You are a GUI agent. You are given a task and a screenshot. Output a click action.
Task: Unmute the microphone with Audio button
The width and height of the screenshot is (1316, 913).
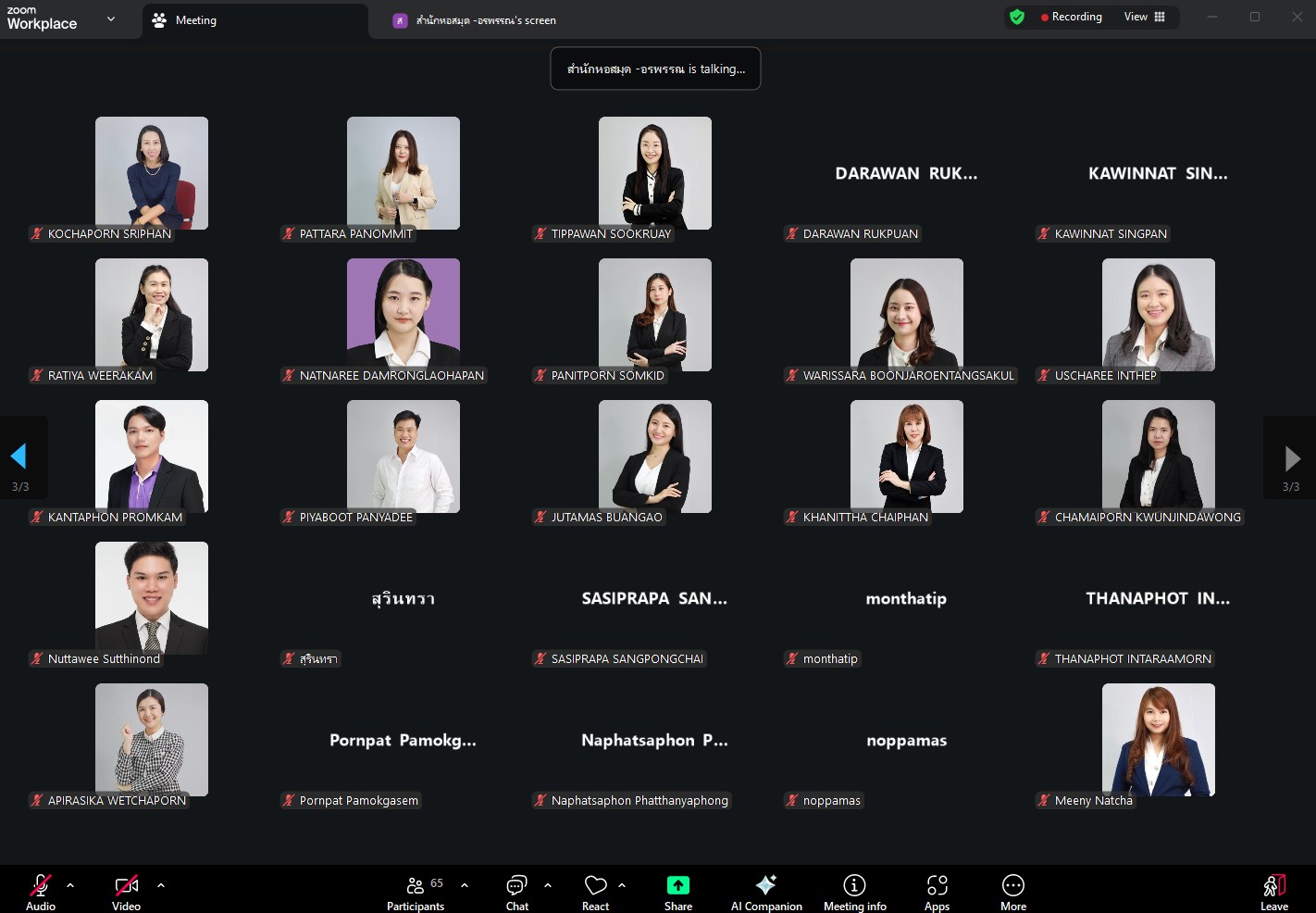coord(40,892)
